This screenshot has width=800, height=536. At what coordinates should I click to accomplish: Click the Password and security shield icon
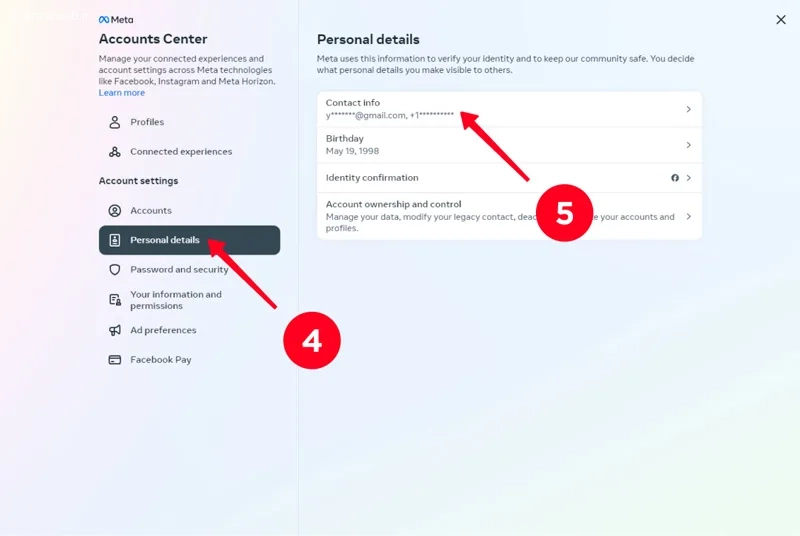pos(115,270)
